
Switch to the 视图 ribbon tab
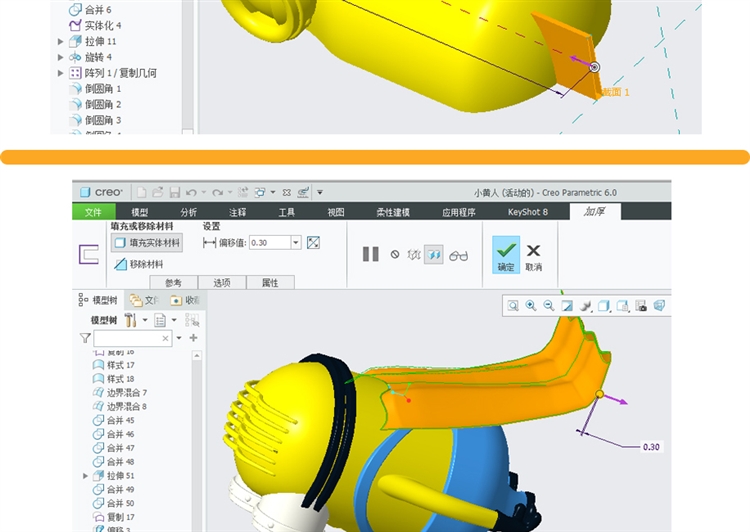point(335,212)
